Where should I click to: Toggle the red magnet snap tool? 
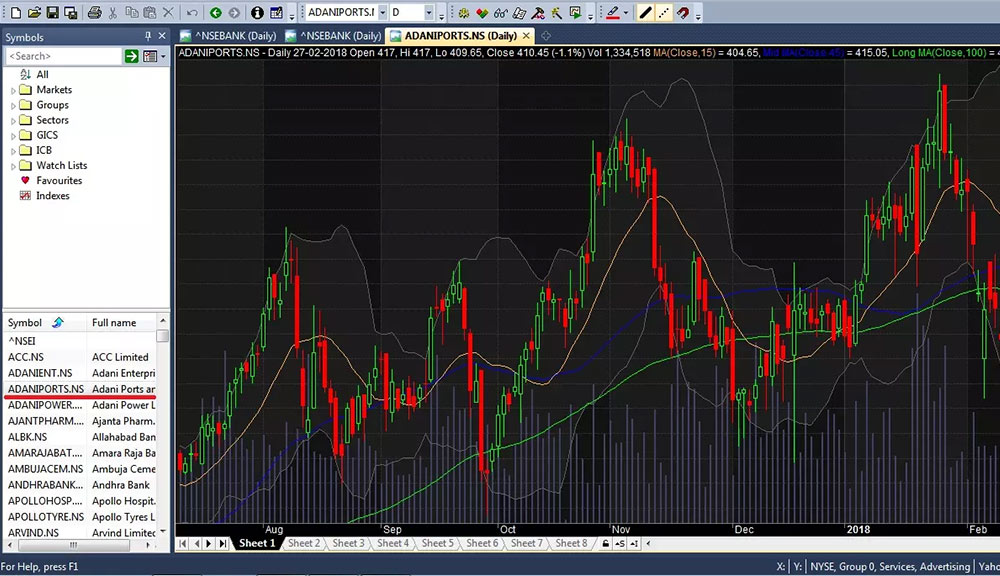pyautogui.click(x=682, y=12)
